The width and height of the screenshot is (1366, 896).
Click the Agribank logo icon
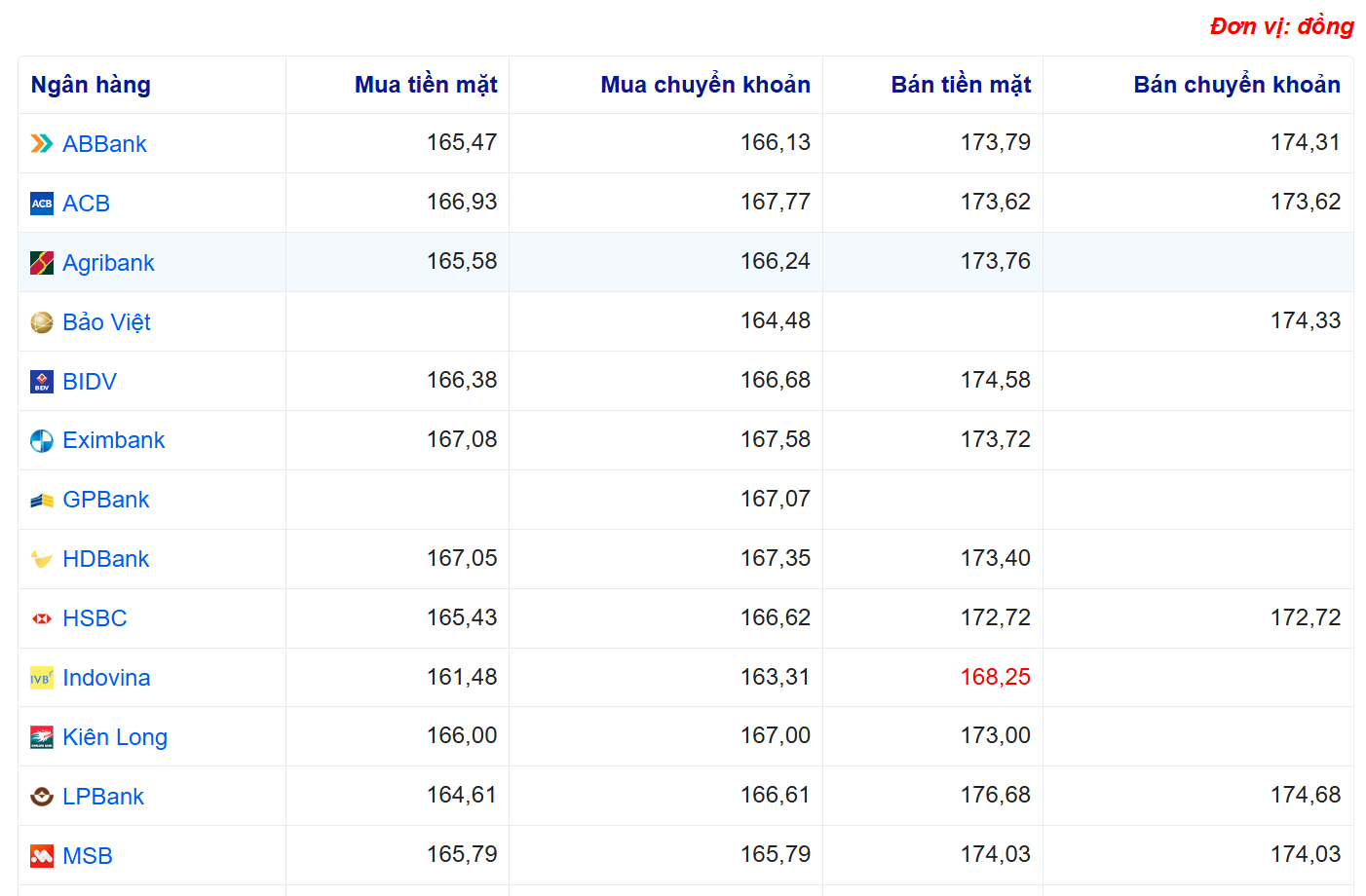coord(42,263)
